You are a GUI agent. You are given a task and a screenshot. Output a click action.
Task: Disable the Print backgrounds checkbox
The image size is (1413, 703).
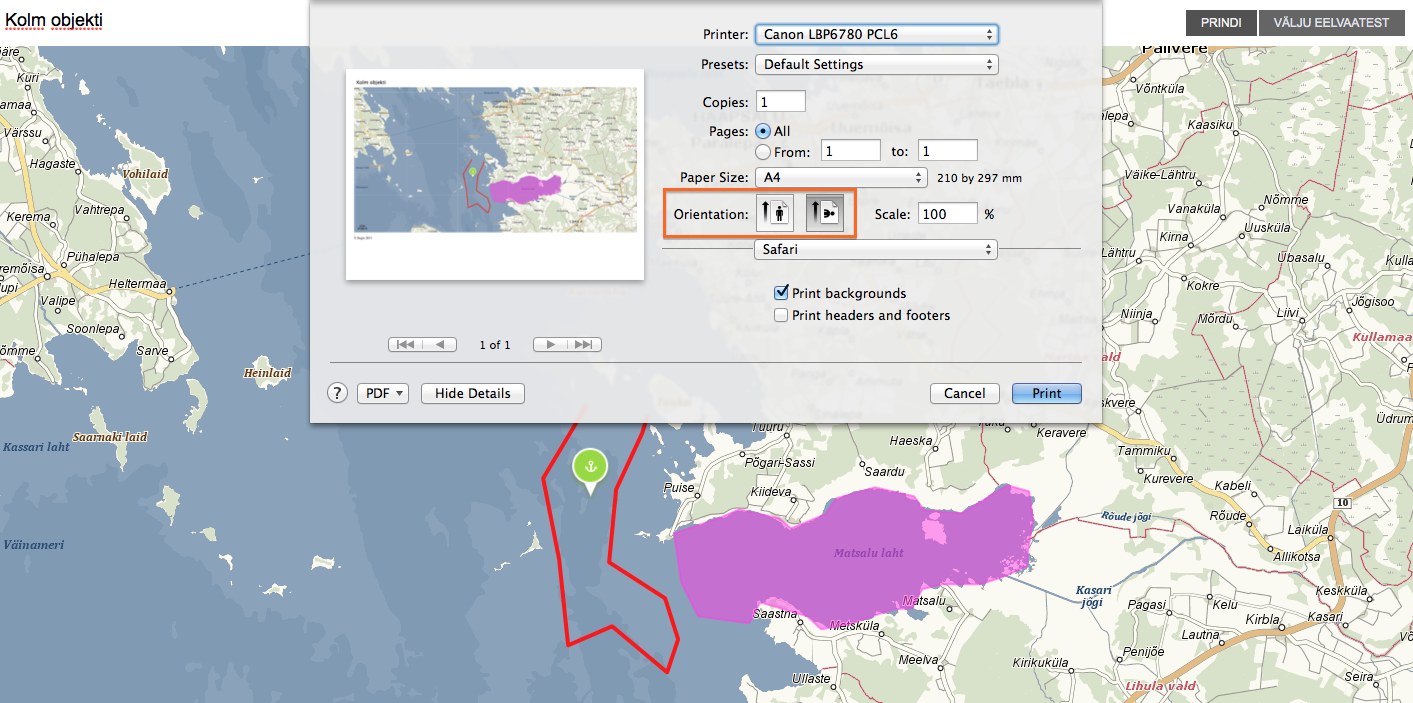point(782,293)
